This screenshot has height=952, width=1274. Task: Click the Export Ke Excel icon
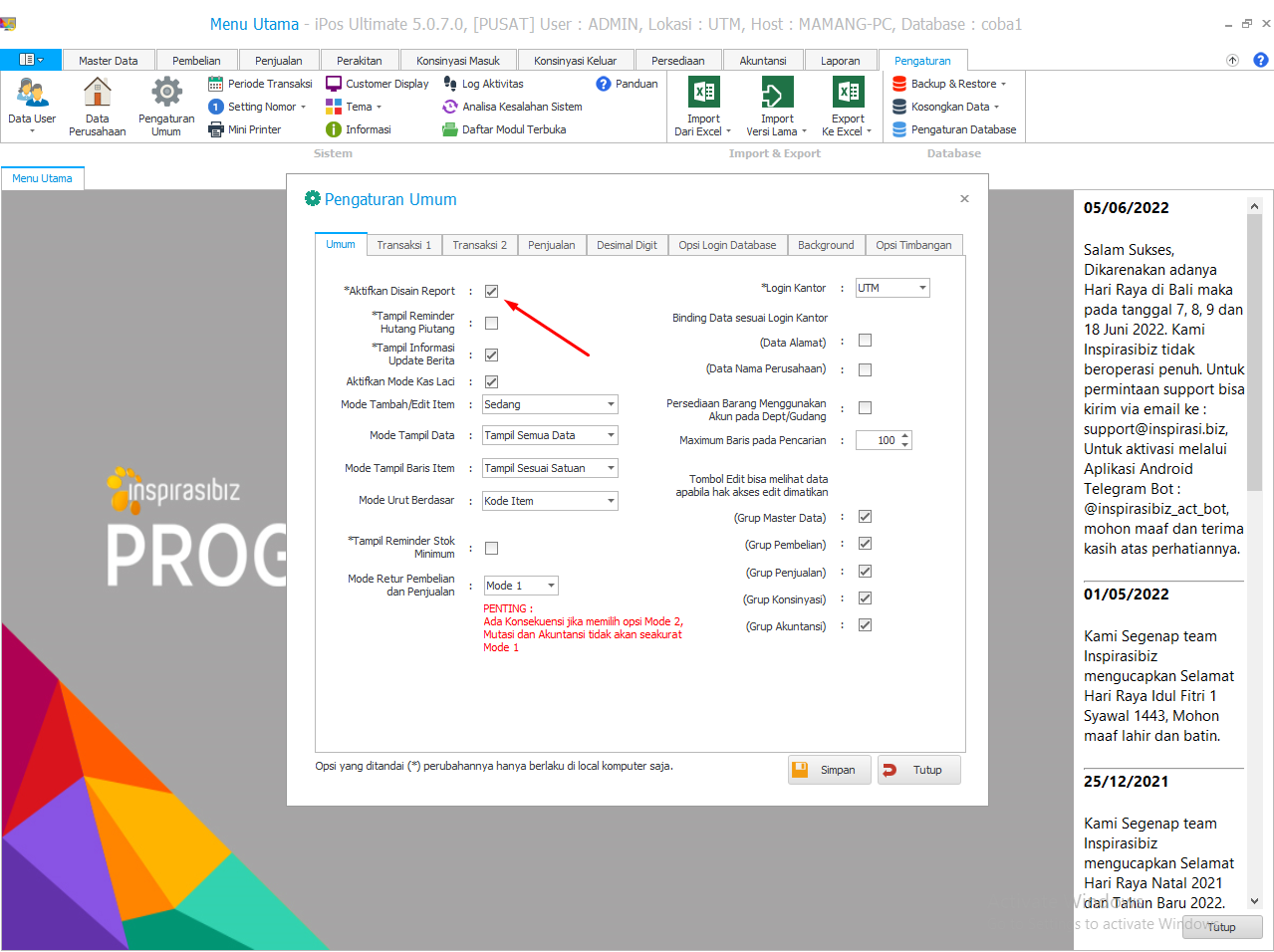(x=848, y=93)
